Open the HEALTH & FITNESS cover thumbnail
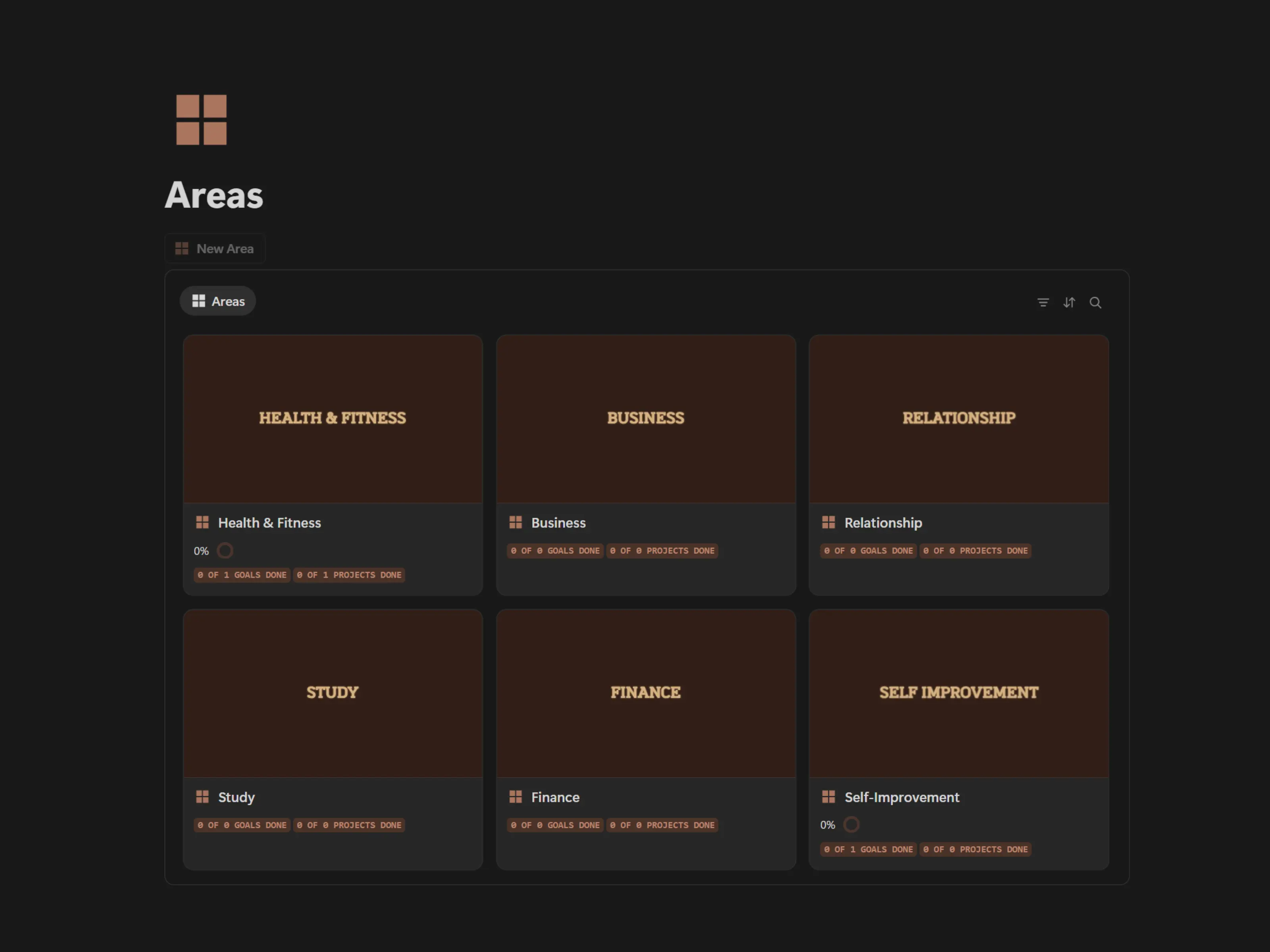This screenshot has width=1270, height=952. click(333, 419)
